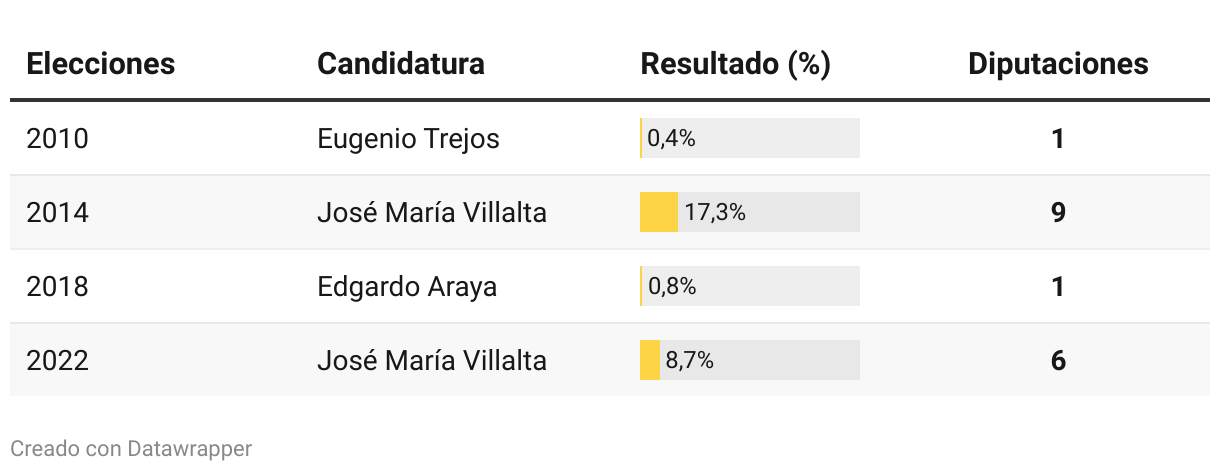This screenshot has width=1220, height=472.
Task: Click the 2018 election year cell
Action: click(x=57, y=287)
